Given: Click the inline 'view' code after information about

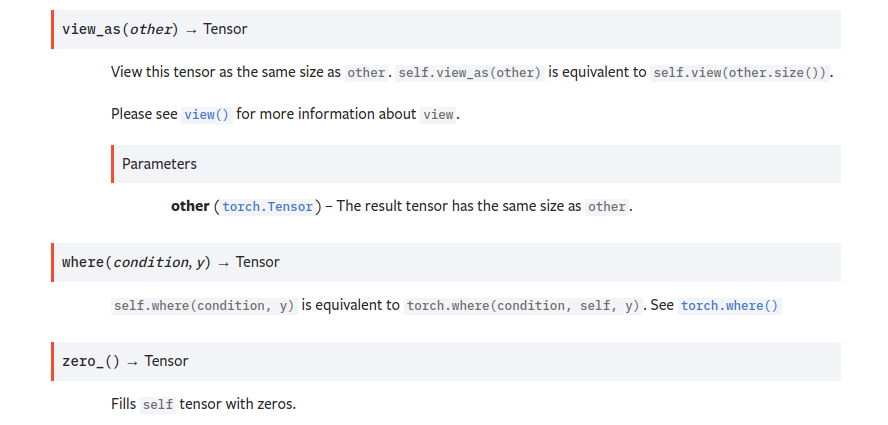Looking at the screenshot, I should point(438,114).
